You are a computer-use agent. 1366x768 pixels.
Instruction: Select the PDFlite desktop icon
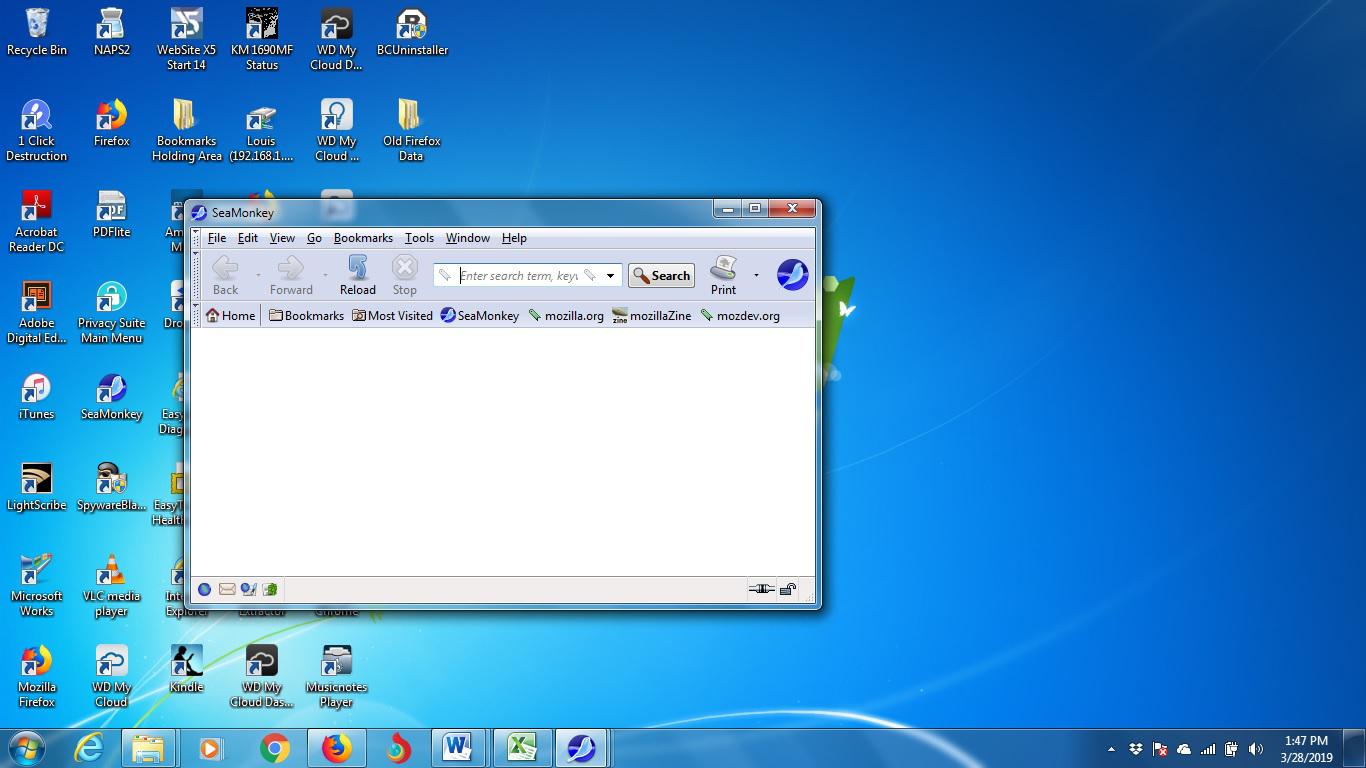112,215
